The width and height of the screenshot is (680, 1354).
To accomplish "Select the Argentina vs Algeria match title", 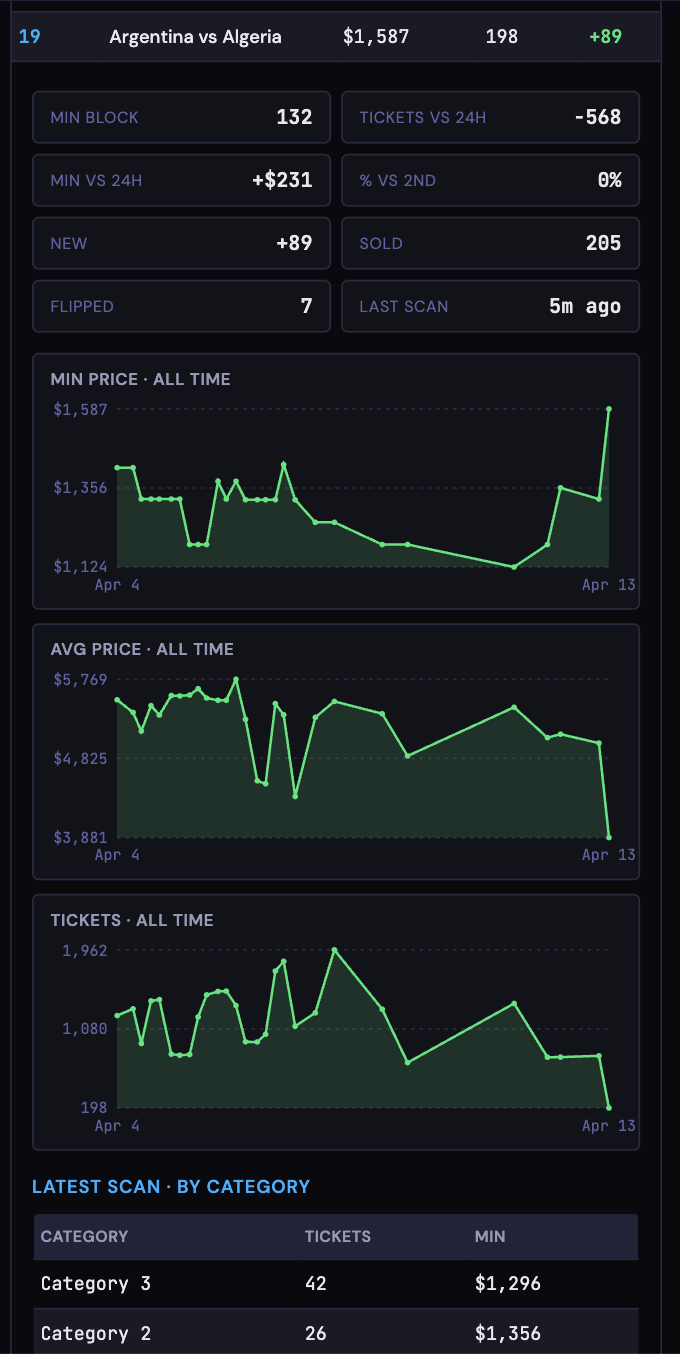I will pos(195,36).
